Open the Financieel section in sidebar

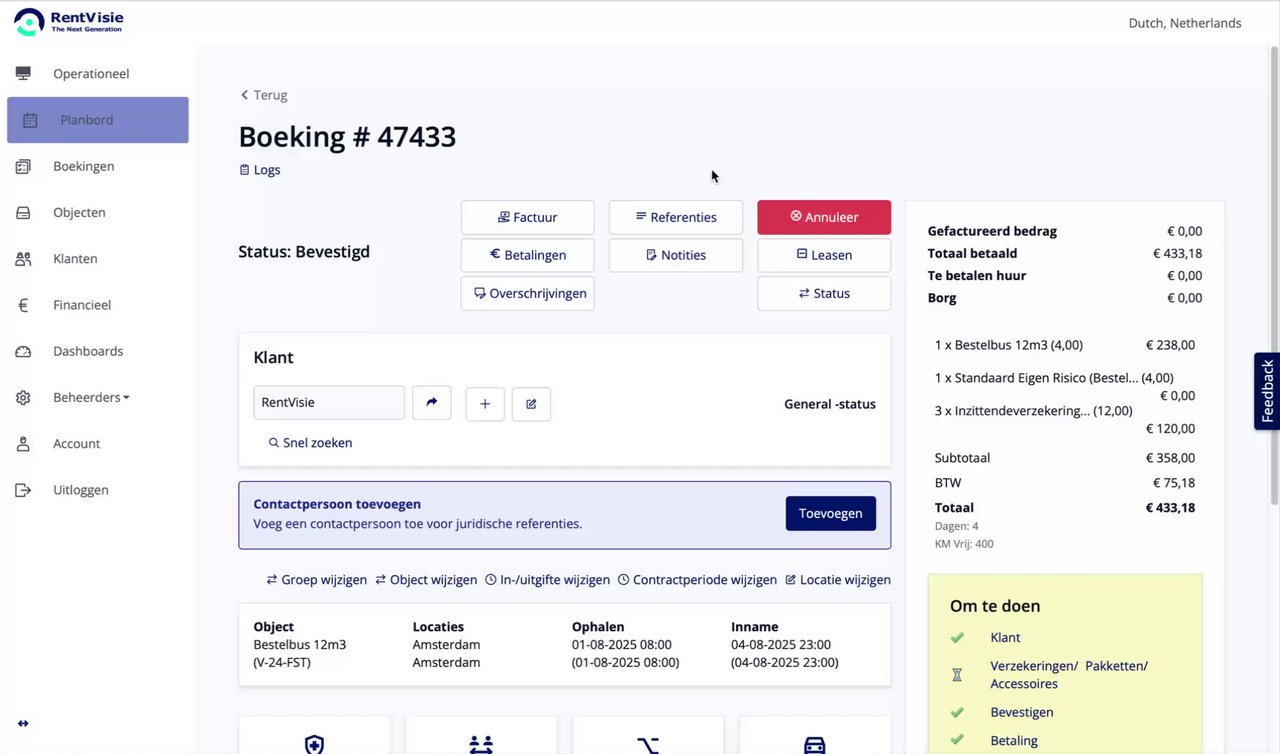pos(82,305)
